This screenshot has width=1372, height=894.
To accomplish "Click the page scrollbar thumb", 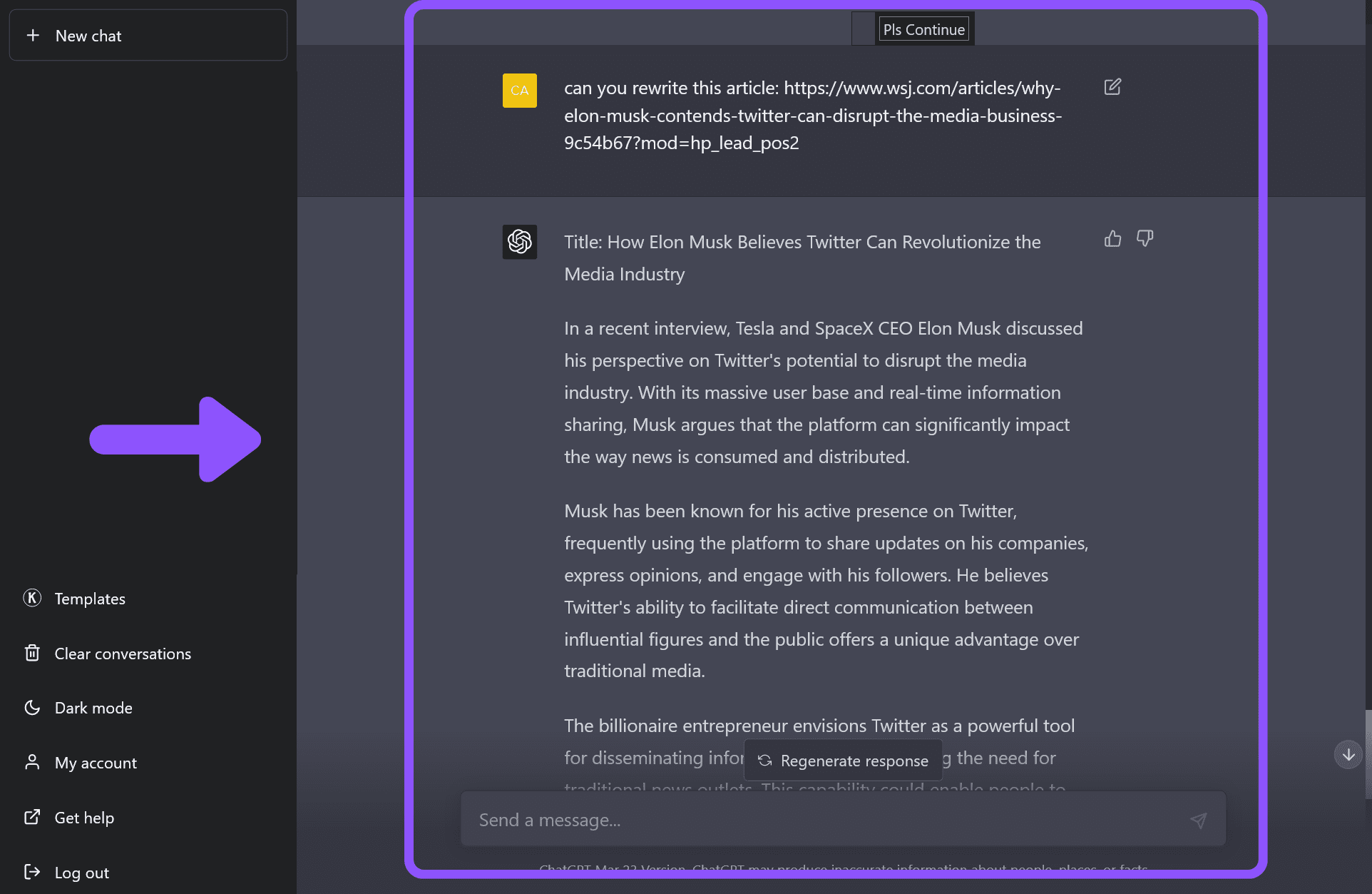I will point(1368,753).
